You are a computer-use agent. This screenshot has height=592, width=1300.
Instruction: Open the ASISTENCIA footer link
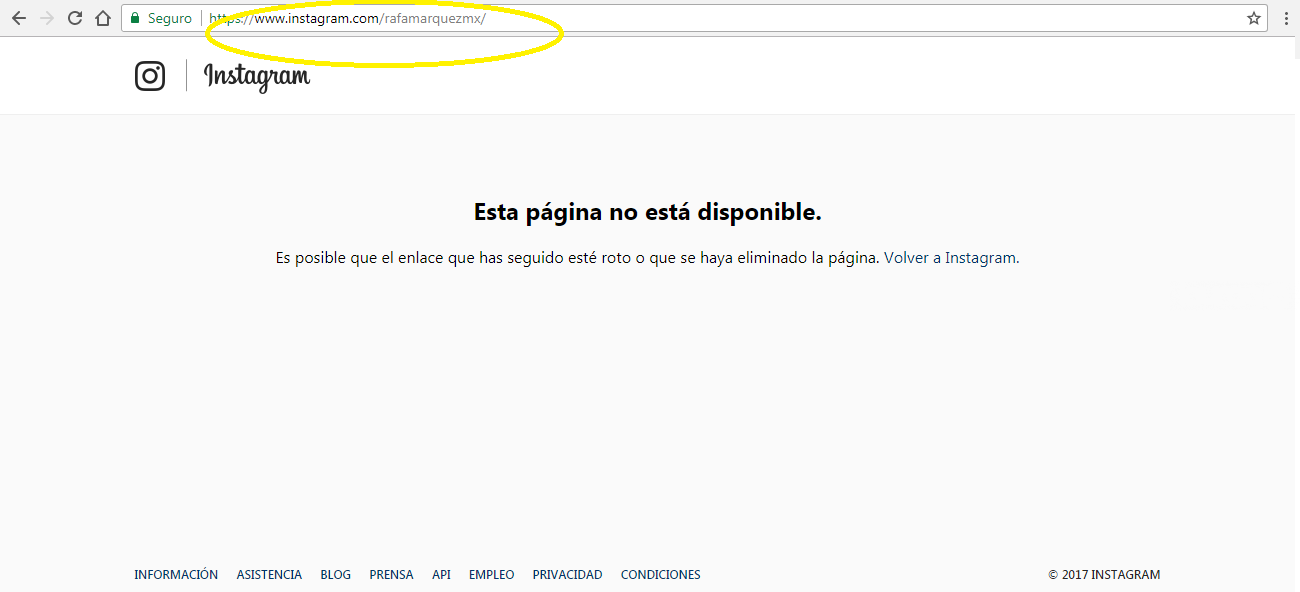(x=269, y=575)
